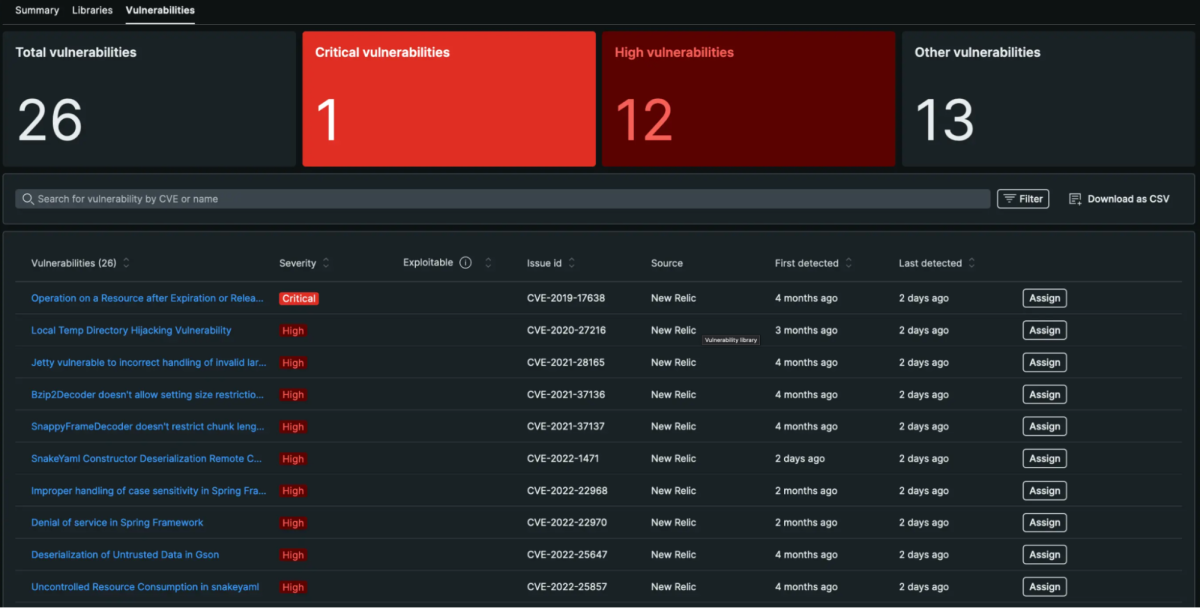
Task: Click the Source column header
Action: pyautogui.click(x=666, y=262)
